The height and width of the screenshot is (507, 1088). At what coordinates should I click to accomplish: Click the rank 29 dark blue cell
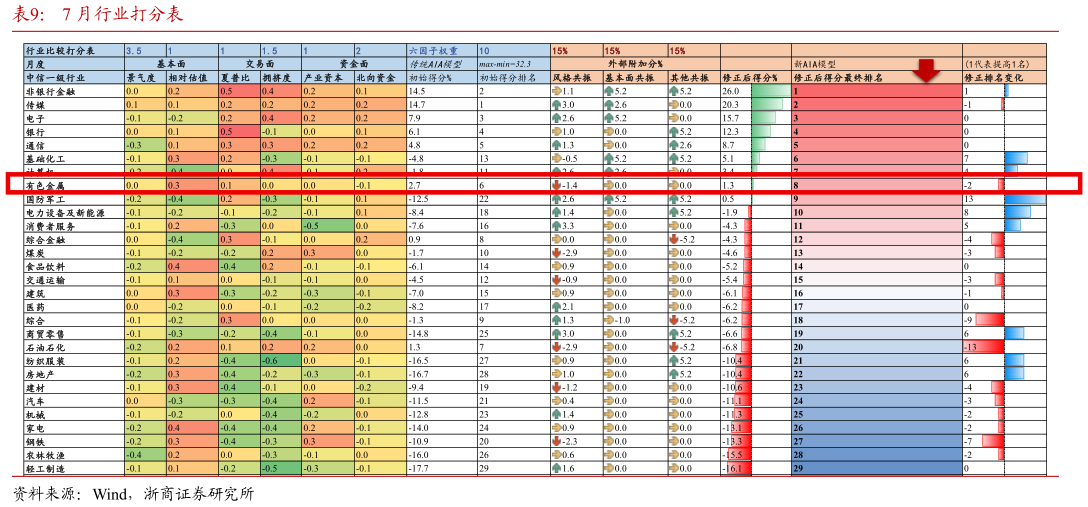pos(876,468)
